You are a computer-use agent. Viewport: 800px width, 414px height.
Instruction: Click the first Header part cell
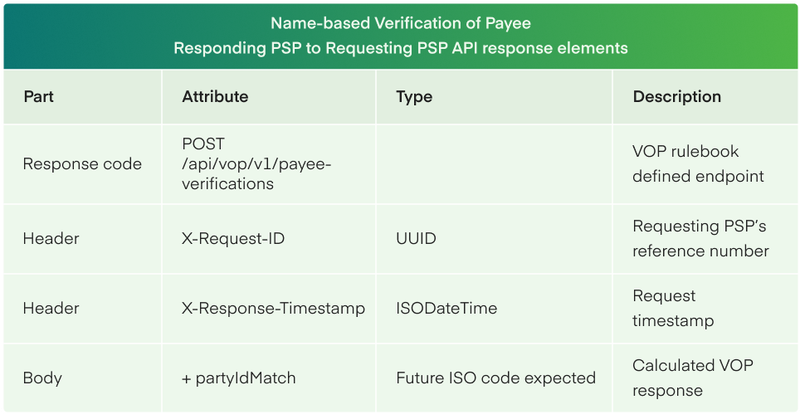coord(83,239)
